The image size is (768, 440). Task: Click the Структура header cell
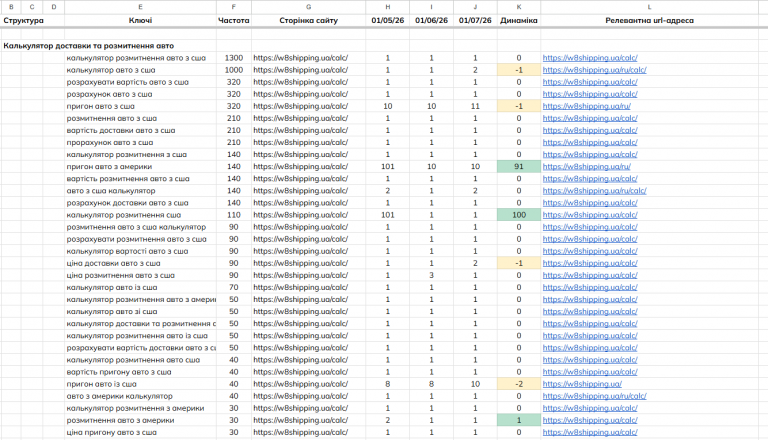click(x=24, y=21)
